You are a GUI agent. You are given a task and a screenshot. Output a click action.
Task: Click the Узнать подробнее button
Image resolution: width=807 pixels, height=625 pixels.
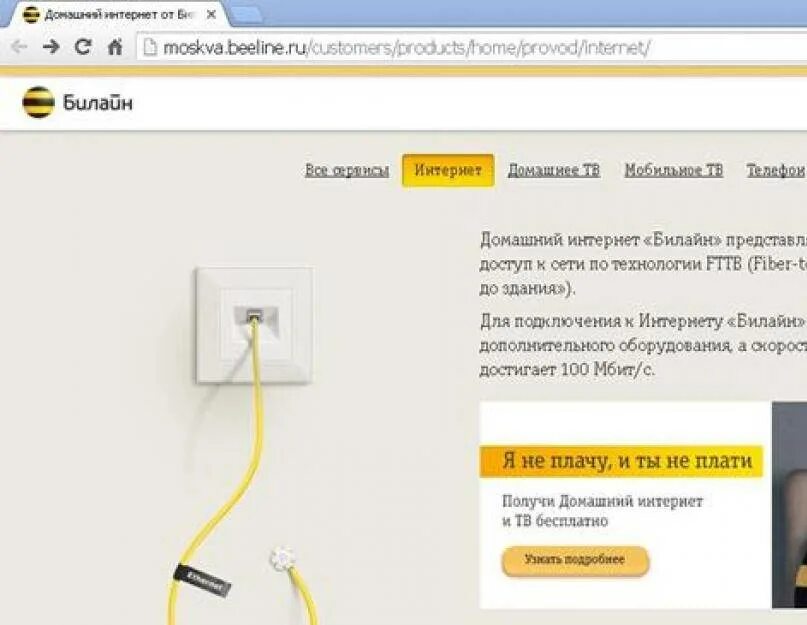coord(575,561)
